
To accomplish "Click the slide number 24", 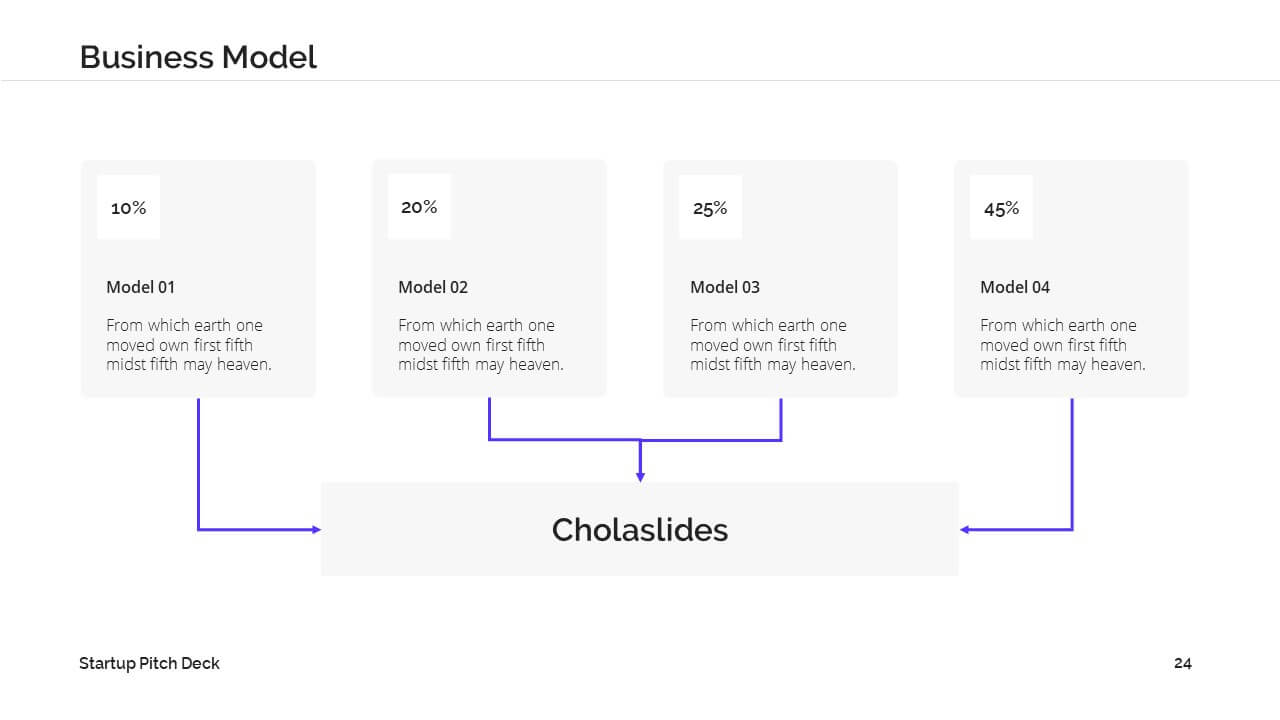I will point(1183,663).
